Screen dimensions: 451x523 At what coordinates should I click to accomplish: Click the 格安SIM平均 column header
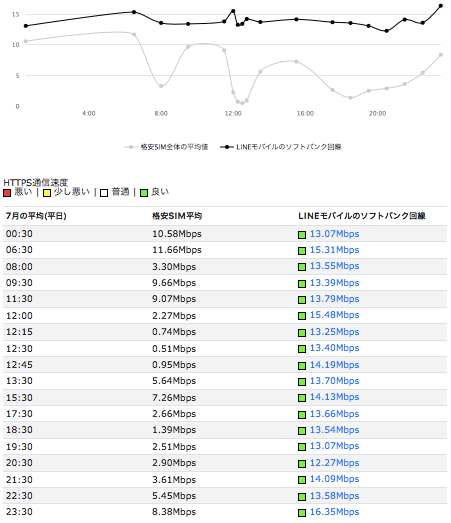177,216
